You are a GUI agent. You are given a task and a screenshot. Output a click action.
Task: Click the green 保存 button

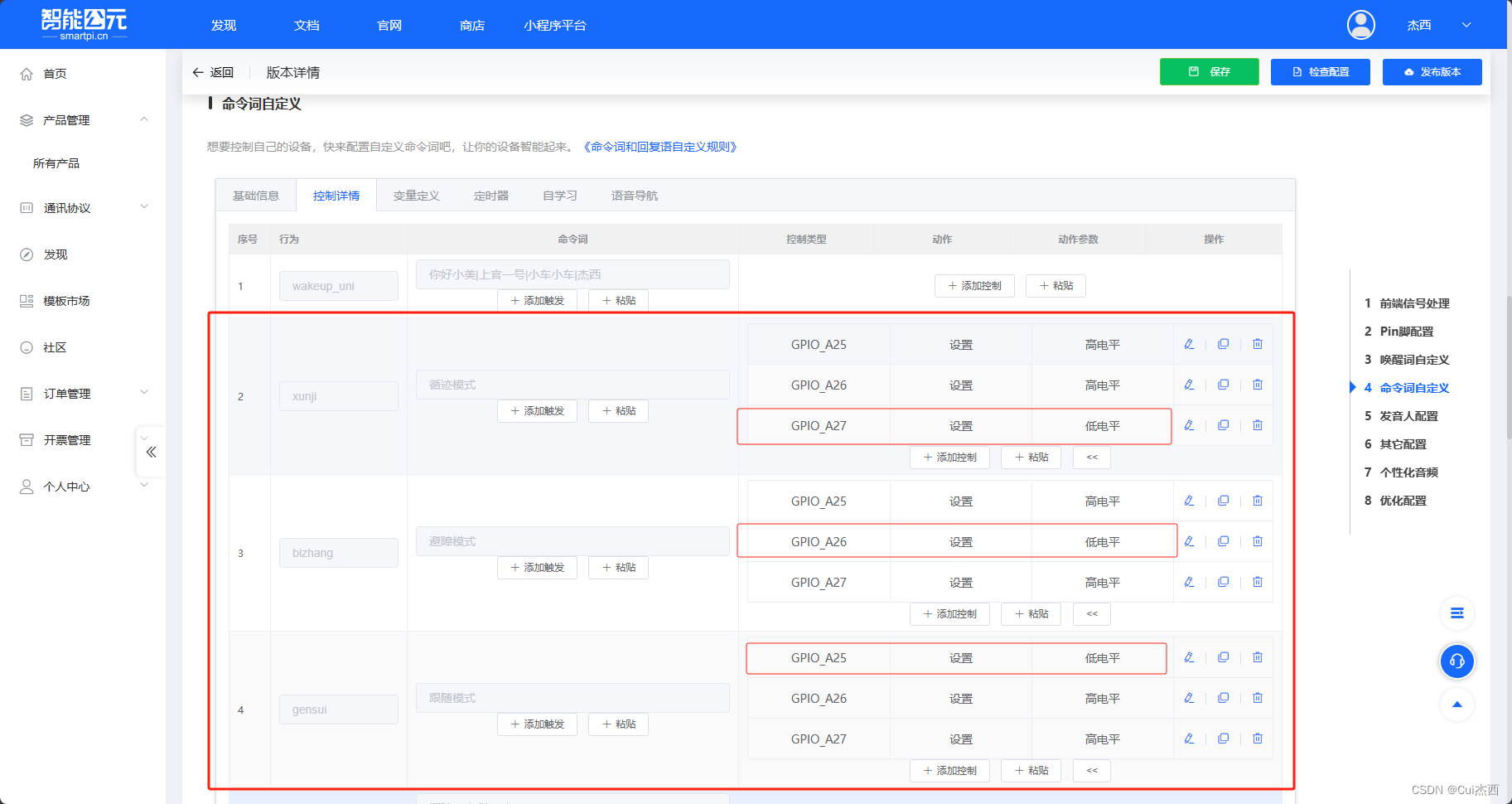click(x=1209, y=72)
